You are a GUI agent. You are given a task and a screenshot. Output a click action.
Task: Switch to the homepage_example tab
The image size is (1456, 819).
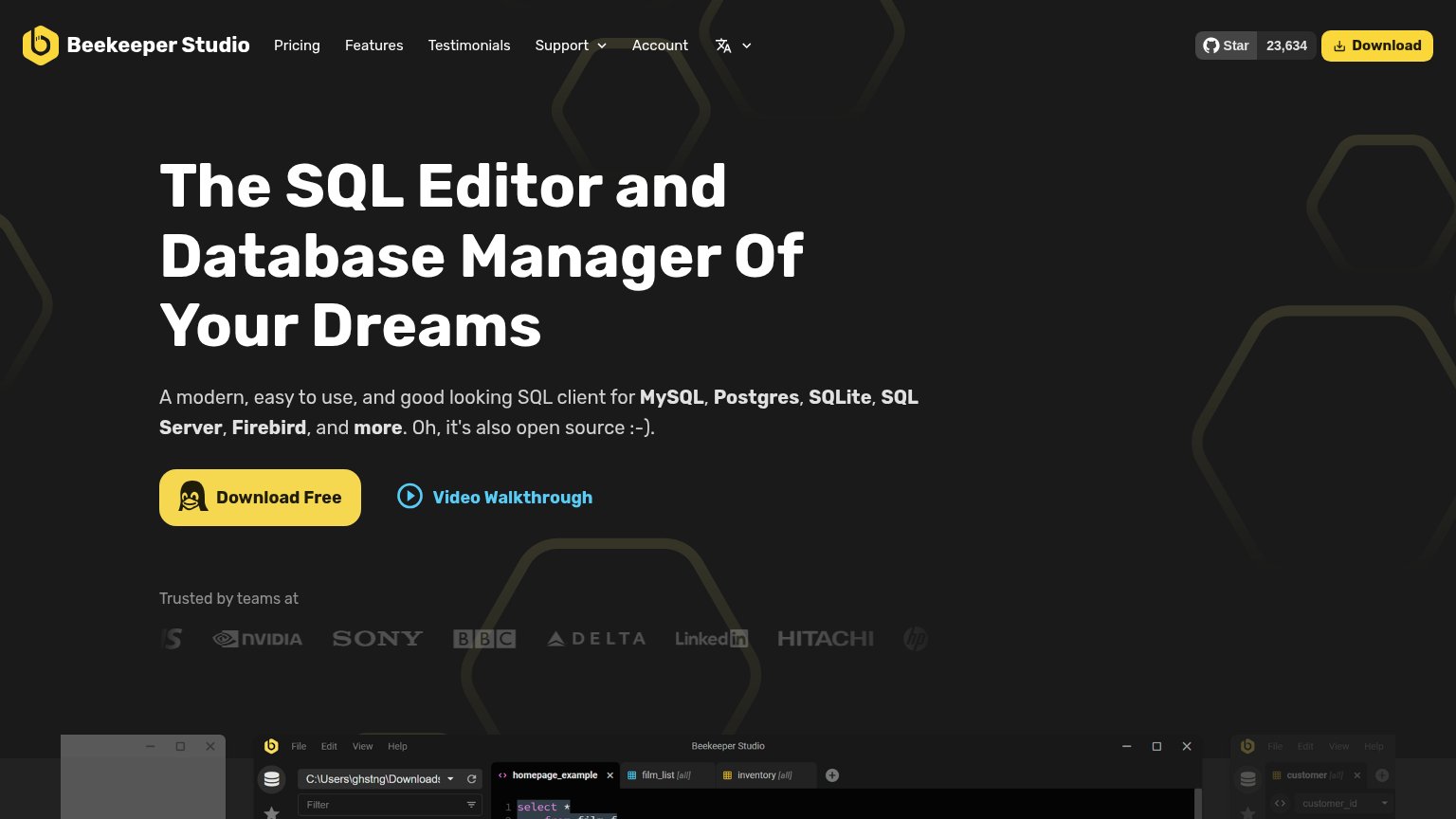[555, 775]
